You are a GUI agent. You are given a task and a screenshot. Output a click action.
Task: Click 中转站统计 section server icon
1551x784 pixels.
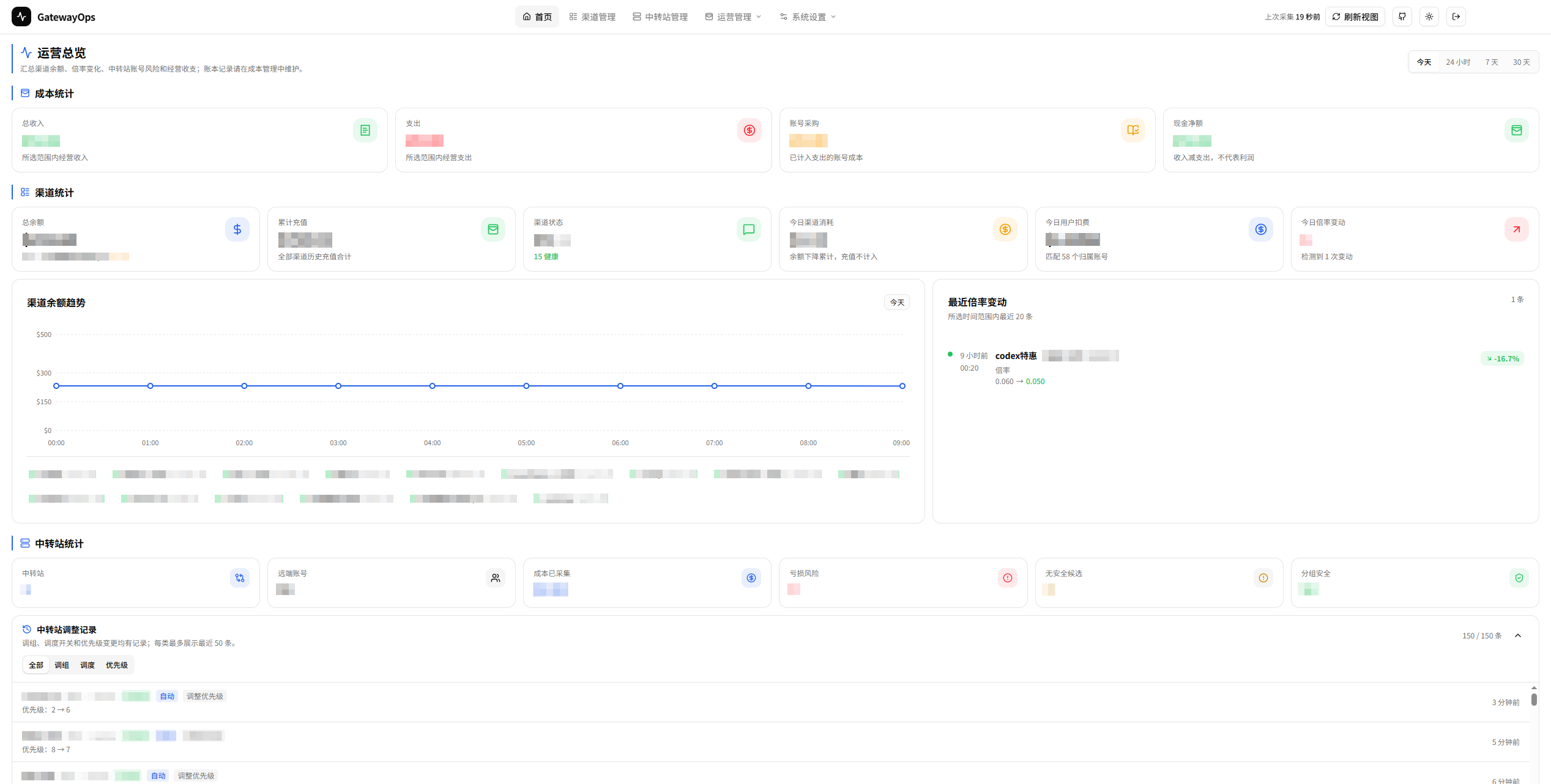click(x=25, y=543)
